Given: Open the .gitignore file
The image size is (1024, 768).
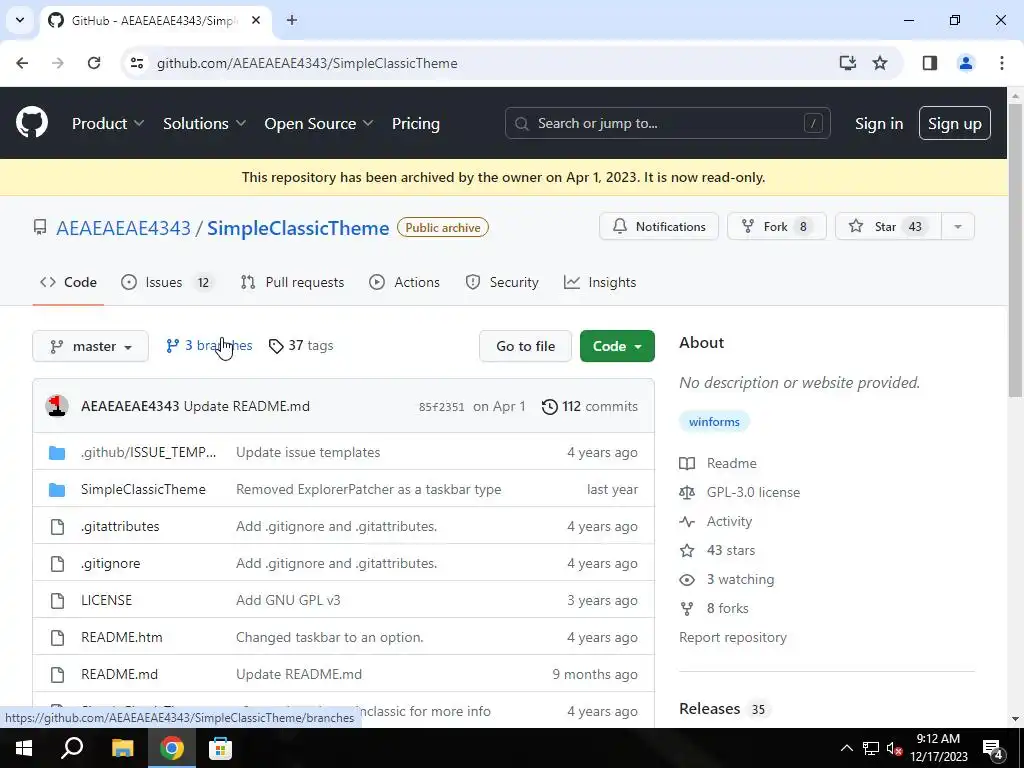Looking at the screenshot, I should pyautogui.click(x=110, y=563).
